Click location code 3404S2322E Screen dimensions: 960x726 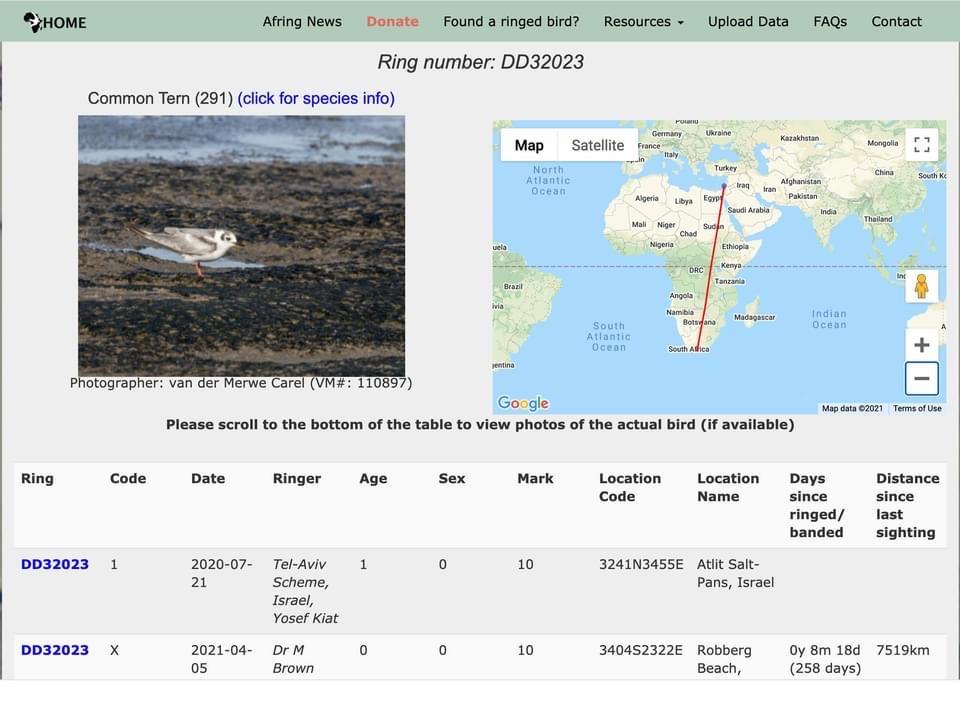click(640, 650)
